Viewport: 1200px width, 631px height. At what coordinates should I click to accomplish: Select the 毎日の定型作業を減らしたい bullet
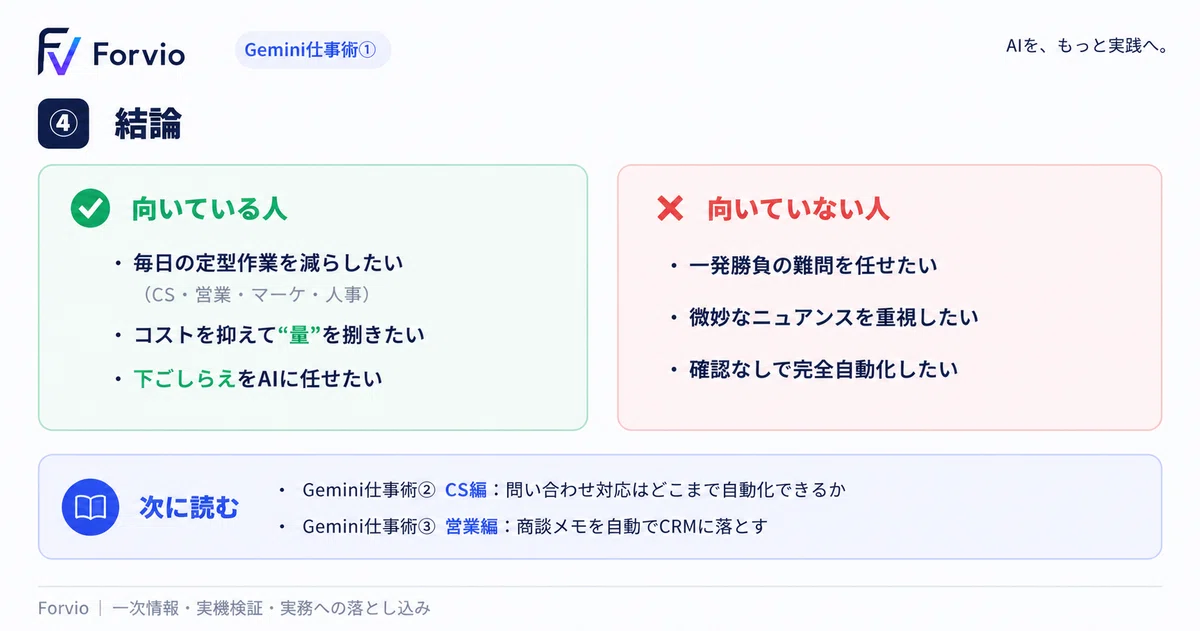(x=268, y=264)
